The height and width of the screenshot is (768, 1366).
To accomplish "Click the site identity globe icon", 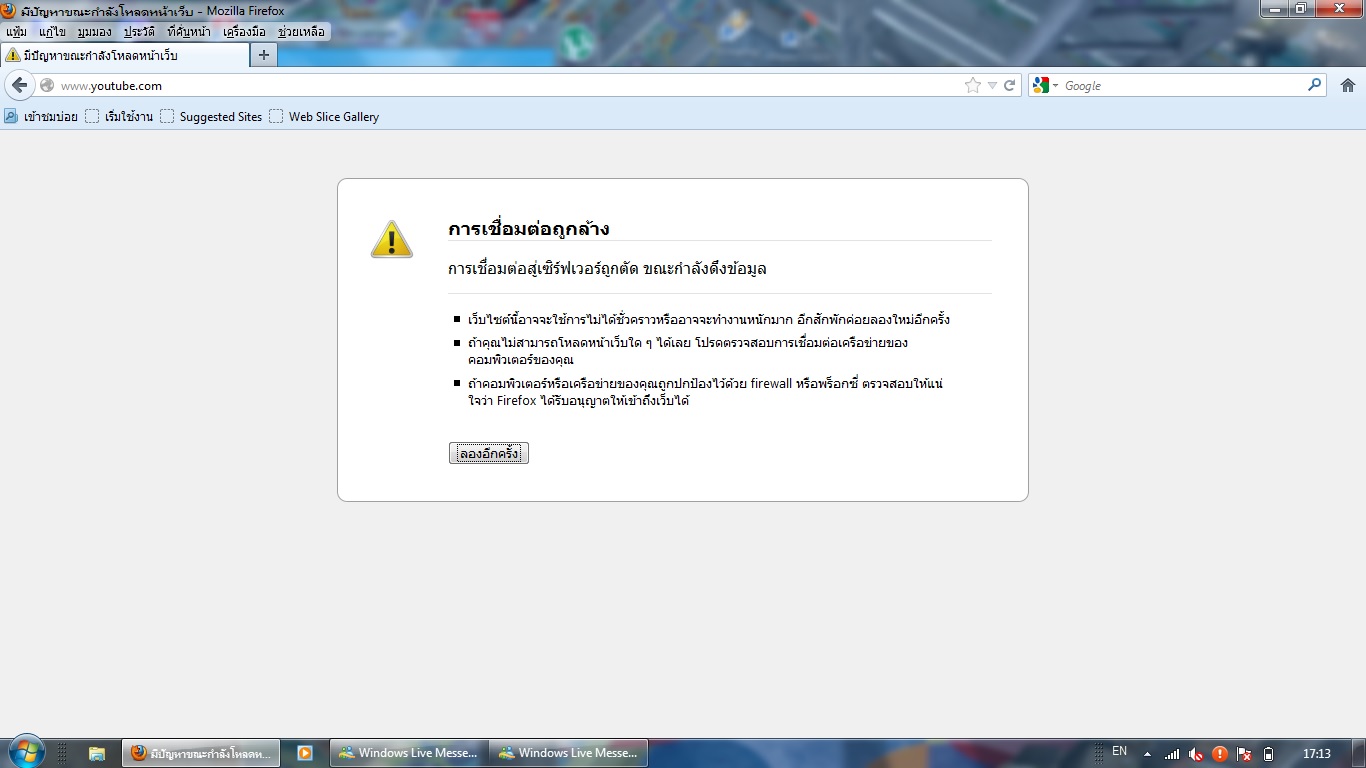I will tap(47, 85).
